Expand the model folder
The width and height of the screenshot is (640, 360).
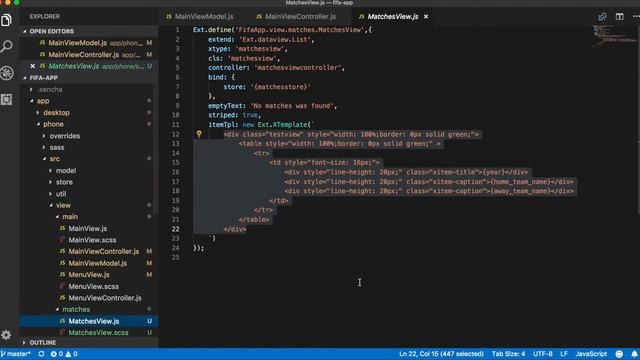tap(66, 171)
